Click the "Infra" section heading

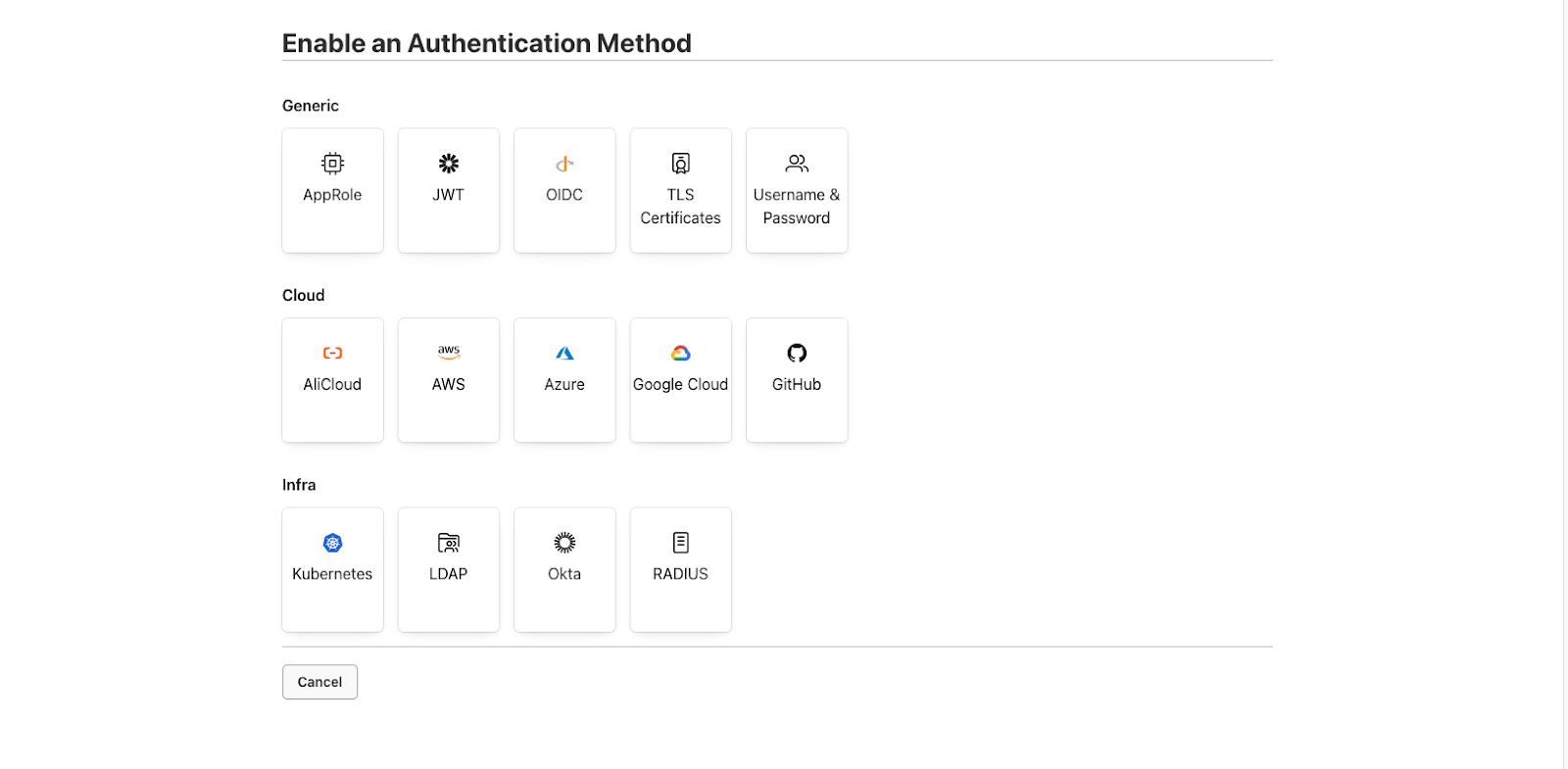[299, 485]
